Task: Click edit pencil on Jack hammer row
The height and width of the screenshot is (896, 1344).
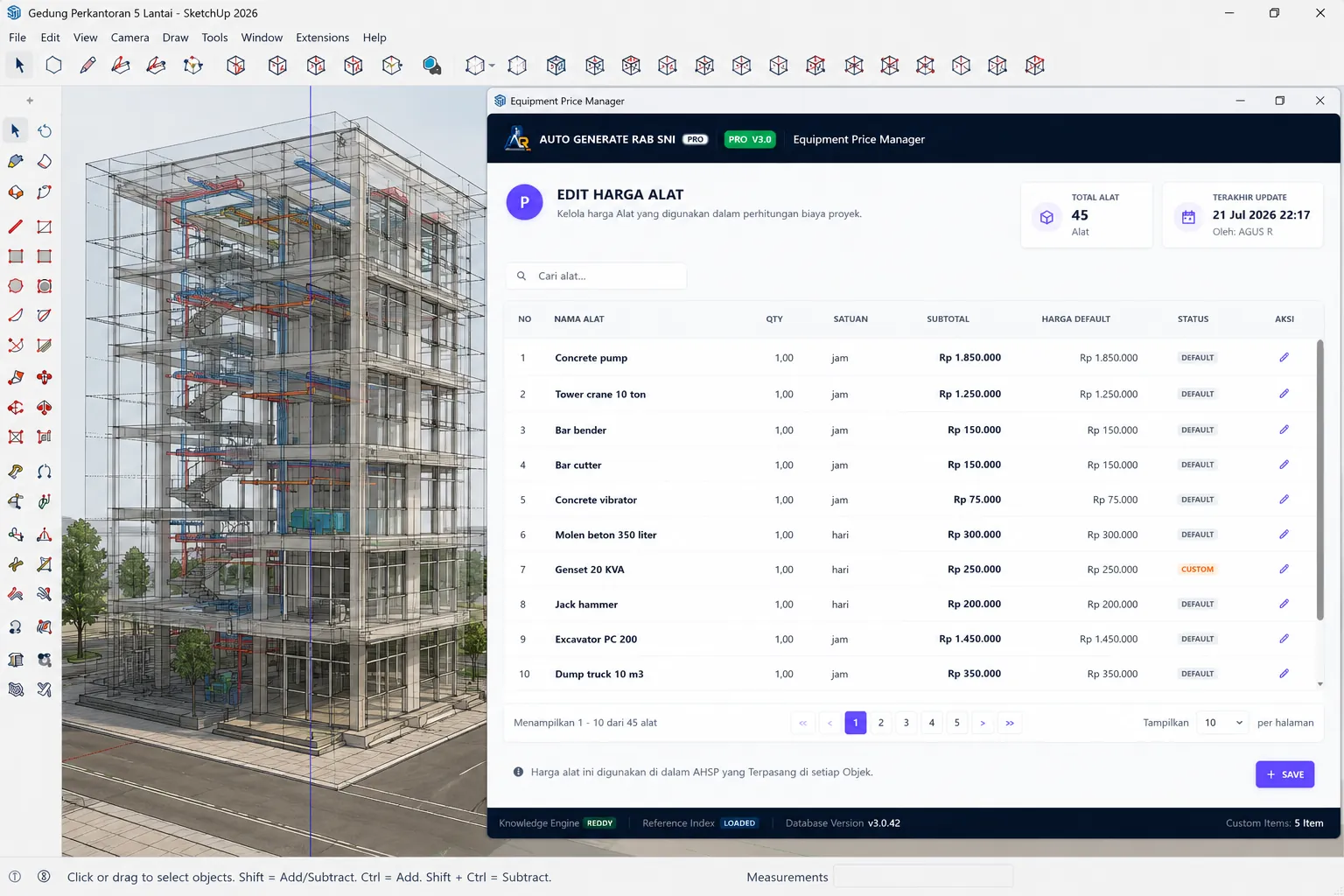Action: tap(1284, 604)
